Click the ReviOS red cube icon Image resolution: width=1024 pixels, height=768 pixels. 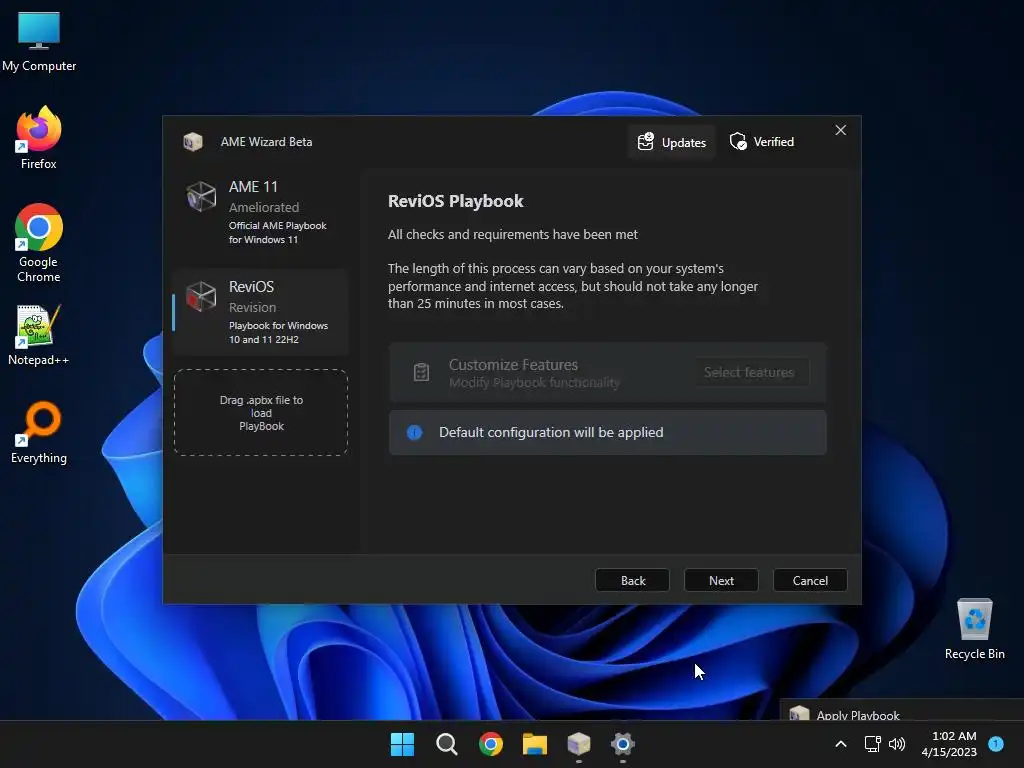[x=201, y=296]
